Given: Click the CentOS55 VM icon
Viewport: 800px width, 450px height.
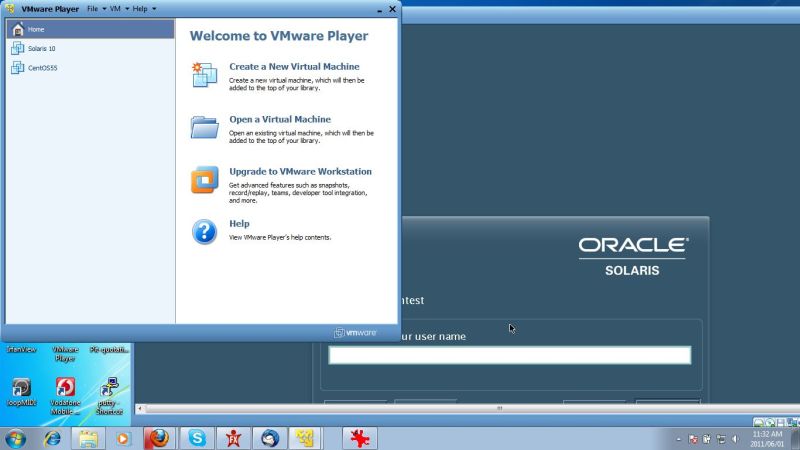Looking at the screenshot, I should click(17, 67).
